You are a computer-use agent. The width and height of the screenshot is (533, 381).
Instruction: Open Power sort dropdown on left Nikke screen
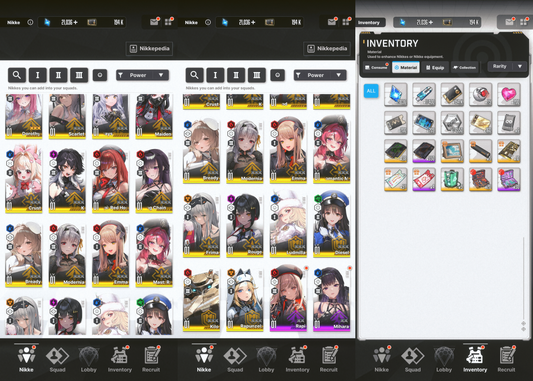click(142, 75)
